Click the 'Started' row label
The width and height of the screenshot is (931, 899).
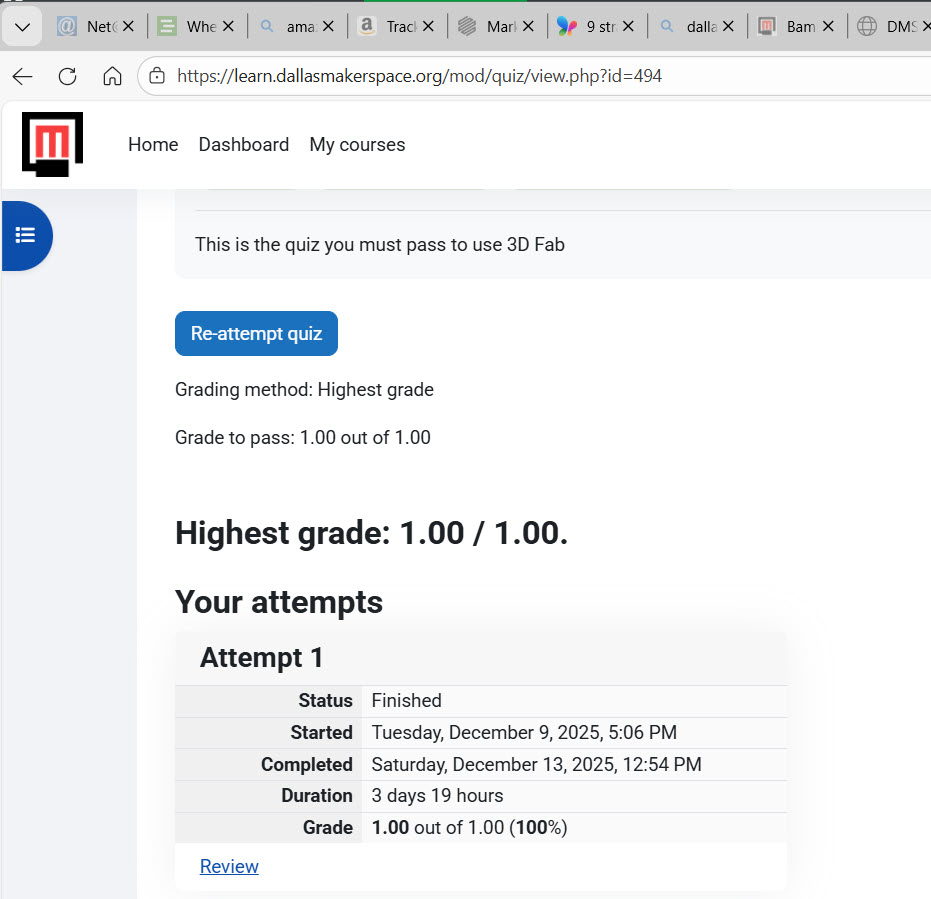tap(321, 733)
